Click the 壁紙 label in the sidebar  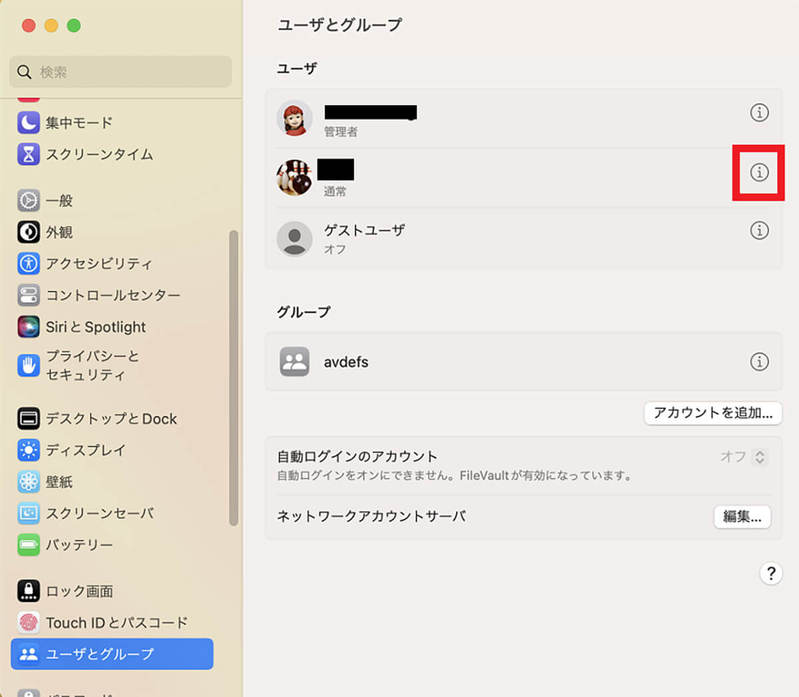point(59,482)
